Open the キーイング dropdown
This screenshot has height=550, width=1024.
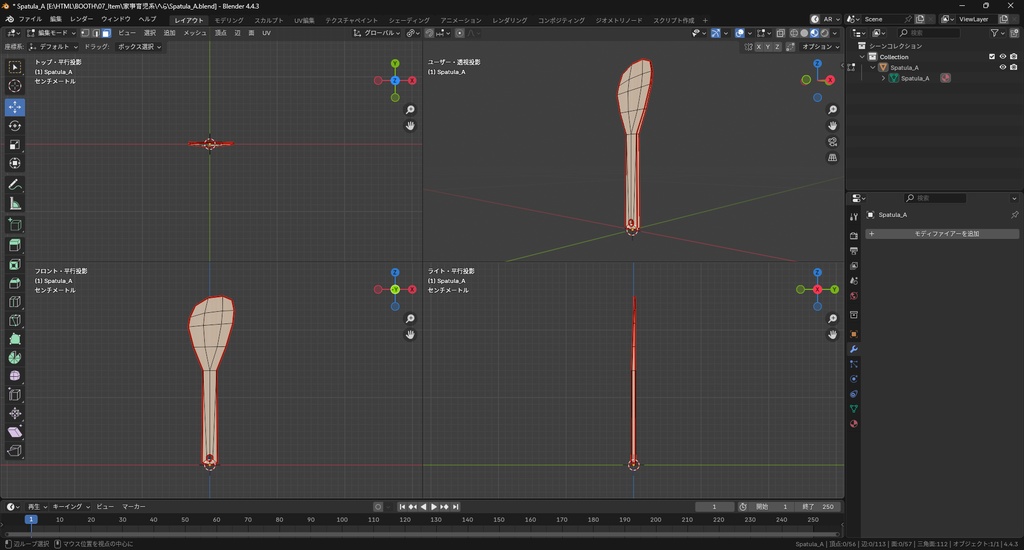pyautogui.click(x=71, y=507)
